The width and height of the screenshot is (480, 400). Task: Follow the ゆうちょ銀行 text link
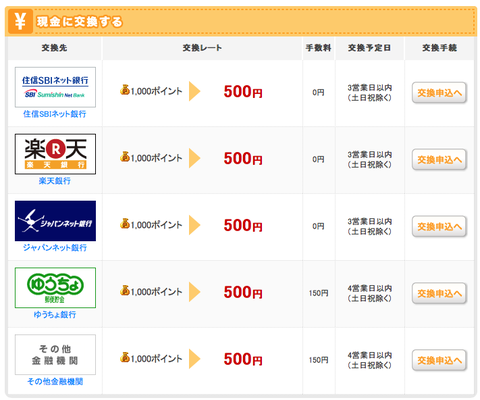pos(55,315)
